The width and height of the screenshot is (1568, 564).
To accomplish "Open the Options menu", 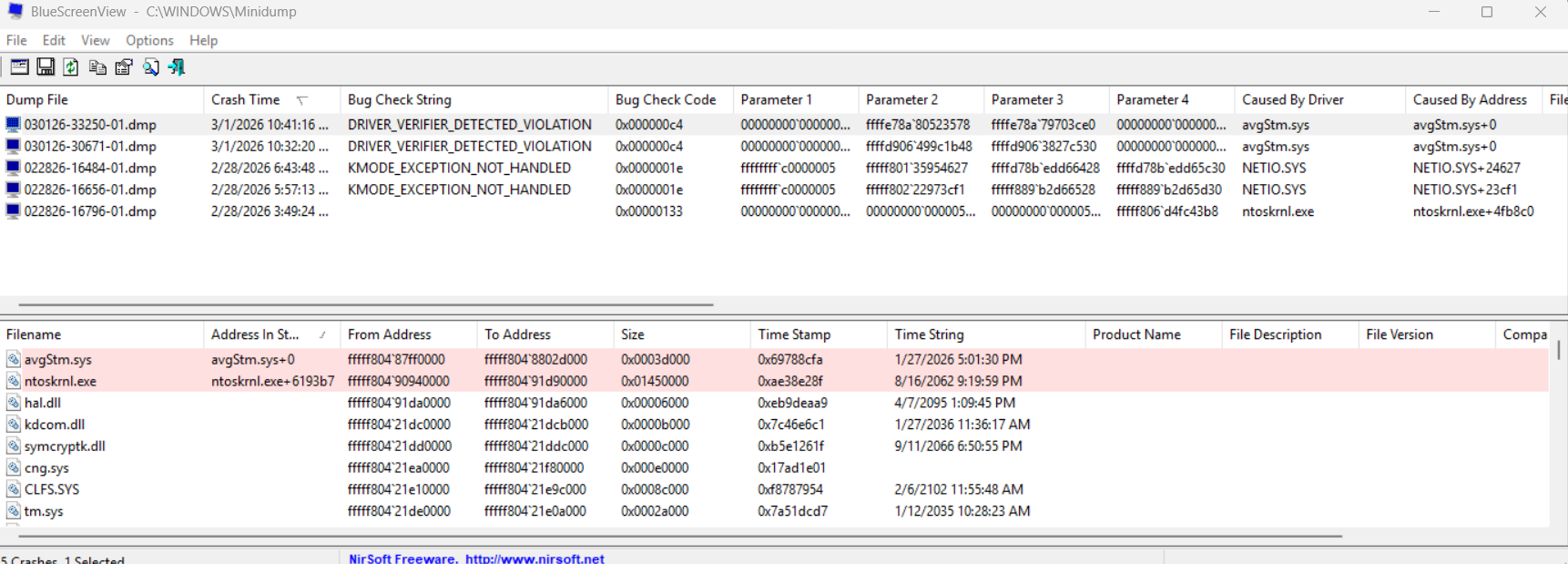I will 149,40.
